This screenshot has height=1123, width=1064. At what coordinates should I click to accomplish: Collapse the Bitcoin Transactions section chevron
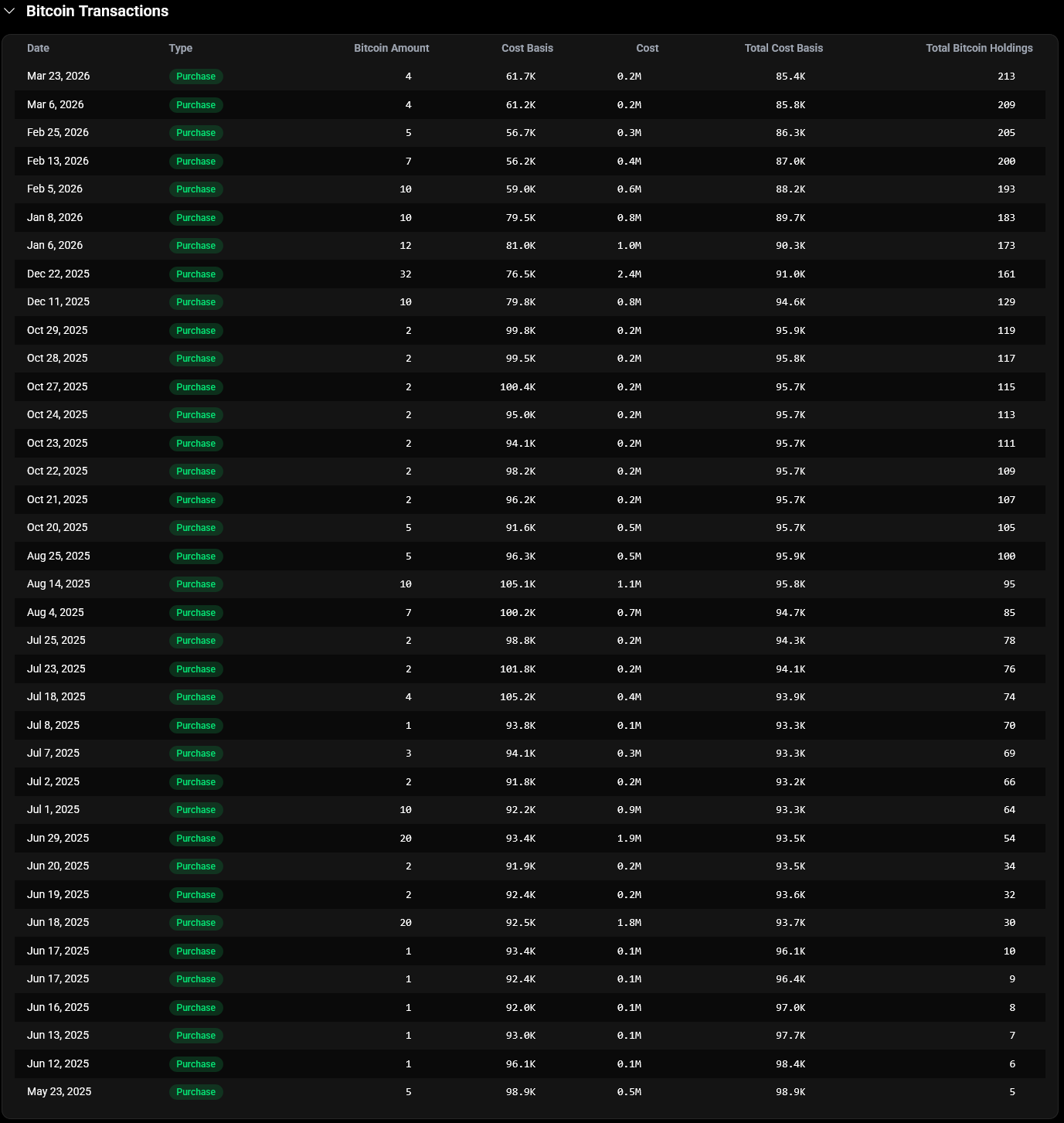pos(10,11)
